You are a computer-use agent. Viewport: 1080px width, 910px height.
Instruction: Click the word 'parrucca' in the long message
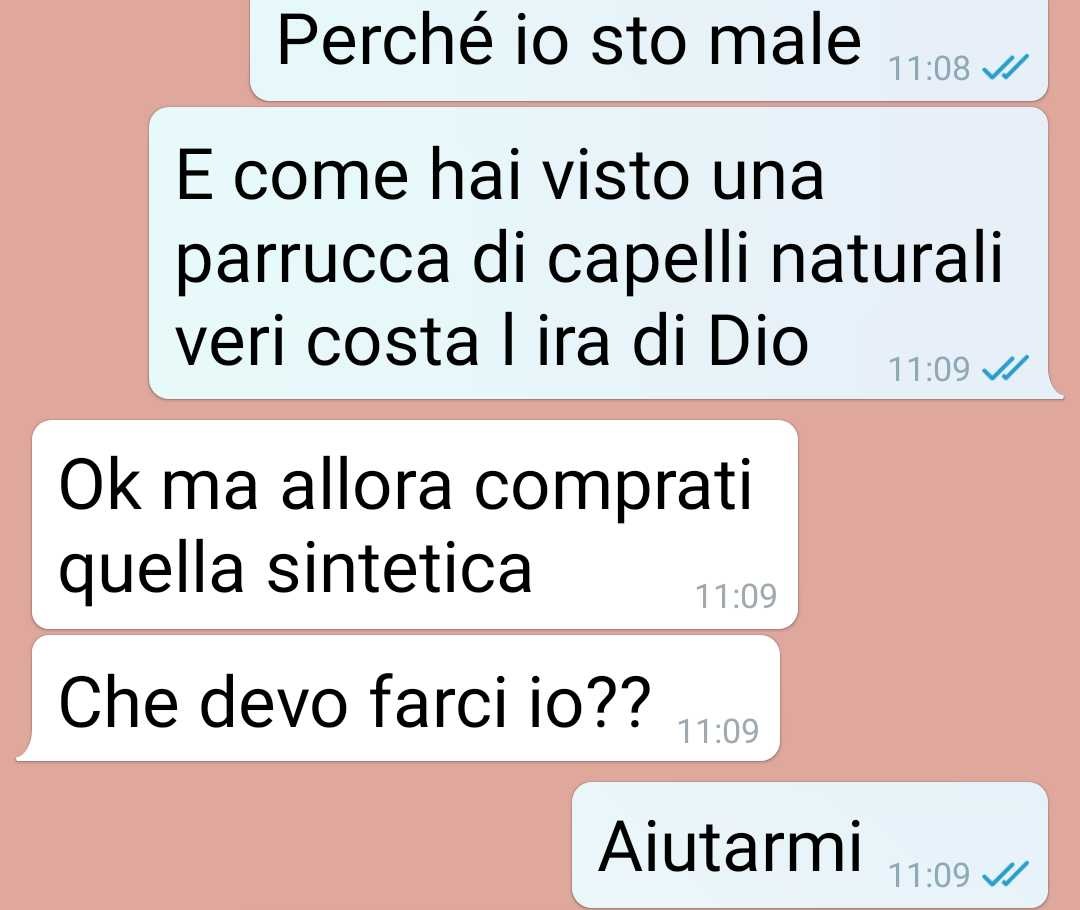tap(313, 260)
